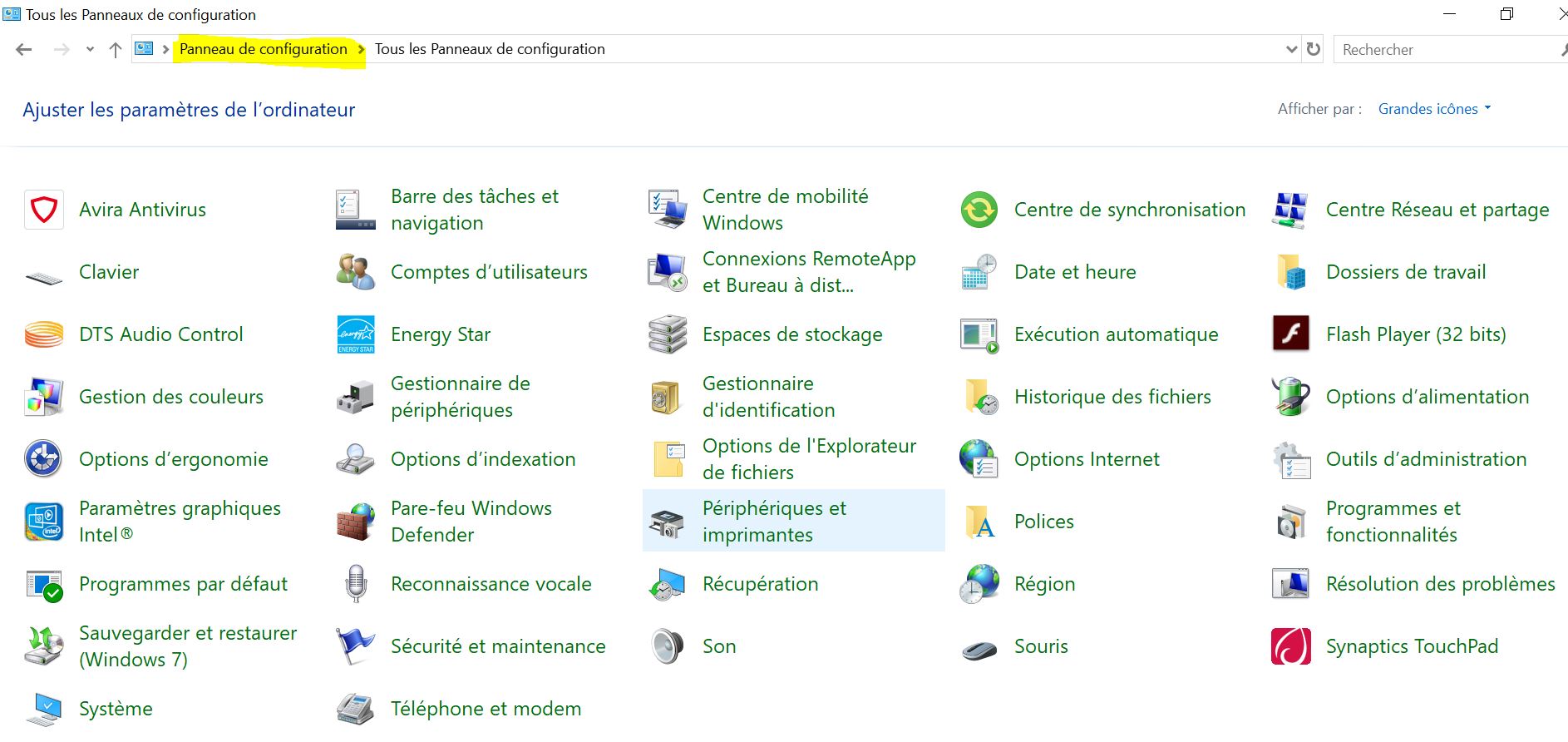This screenshot has height=742, width=1568.
Task: Open the Options d'alimentation icon
Action: point(1291,397)
